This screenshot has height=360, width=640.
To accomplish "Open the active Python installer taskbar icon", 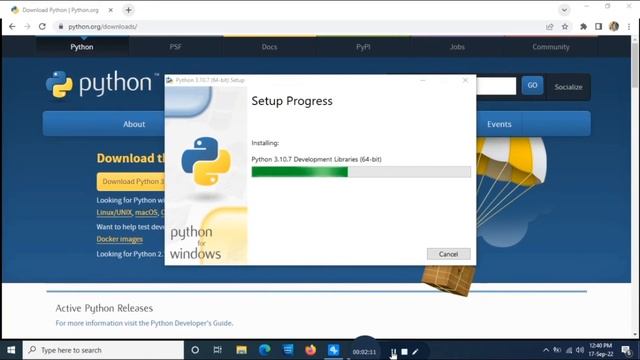I will [x=333, y=350].
